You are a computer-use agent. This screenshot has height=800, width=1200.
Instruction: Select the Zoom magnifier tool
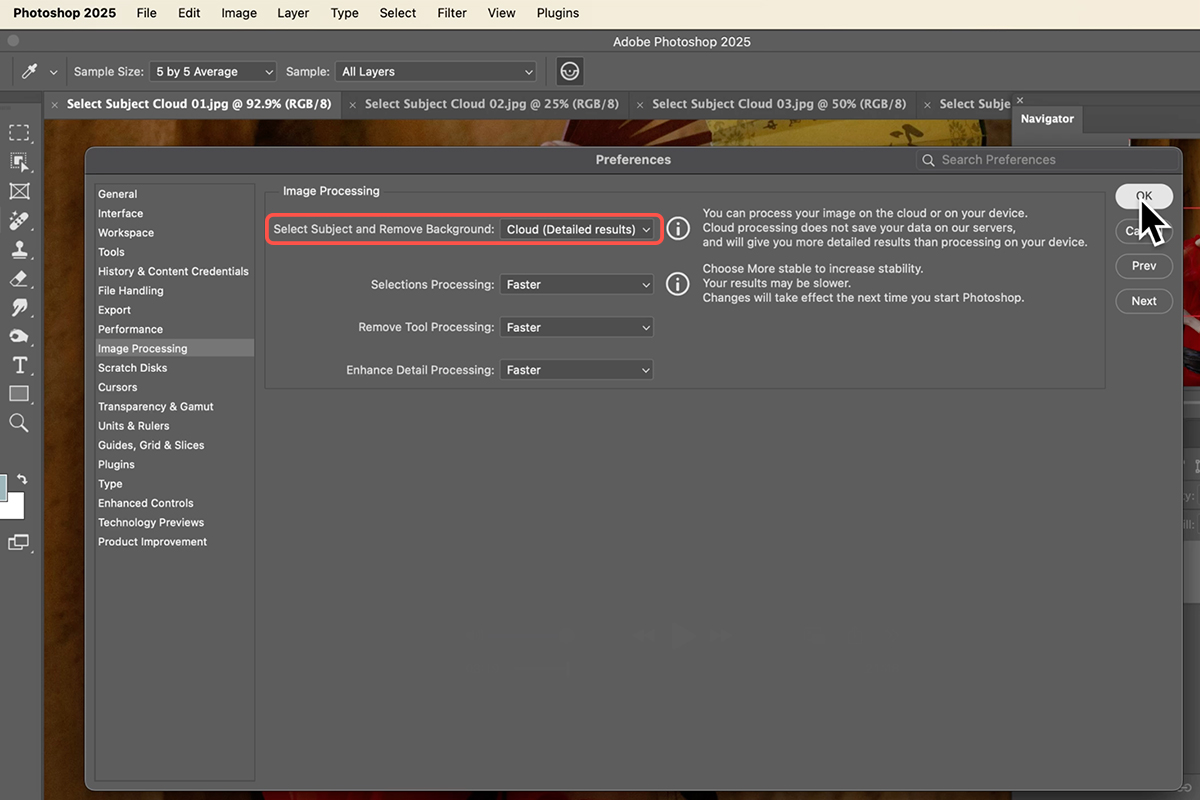tap(19, 423)
